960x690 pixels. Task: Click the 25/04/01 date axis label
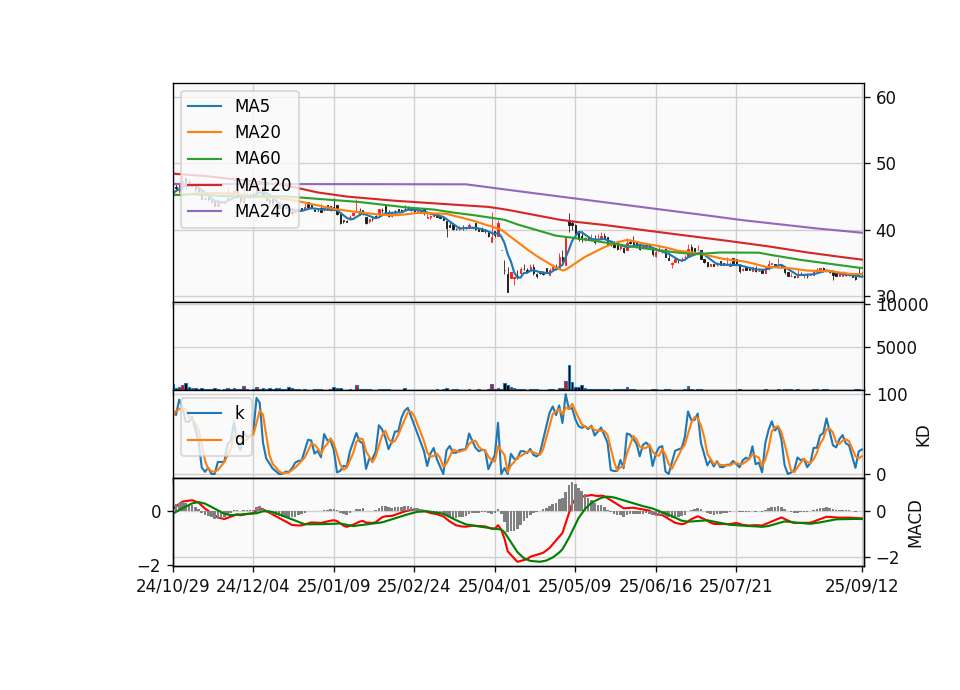(x=494, y=586)
